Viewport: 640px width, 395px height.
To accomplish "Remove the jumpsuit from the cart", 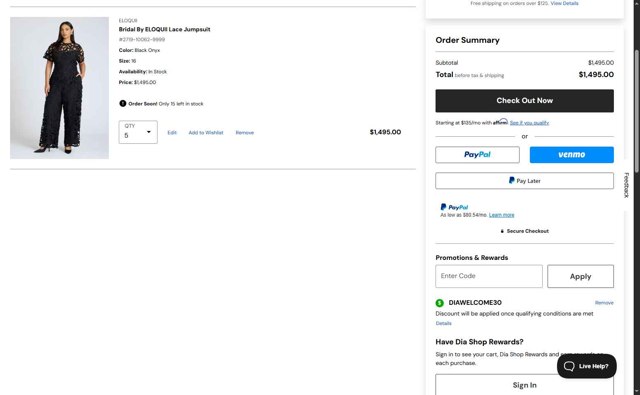I will (244, 133).
